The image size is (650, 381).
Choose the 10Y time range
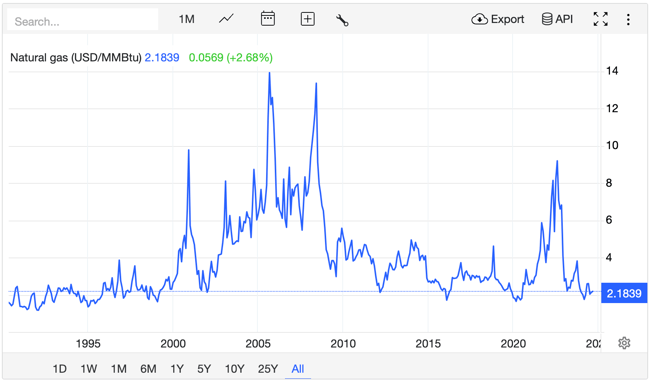tap(235, 369)
